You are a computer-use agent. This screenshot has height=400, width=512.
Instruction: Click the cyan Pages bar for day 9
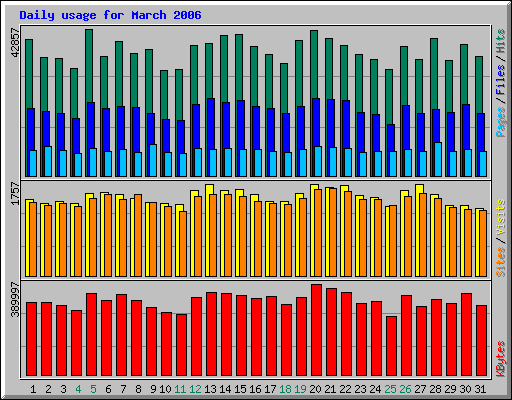tap(153, 160)
